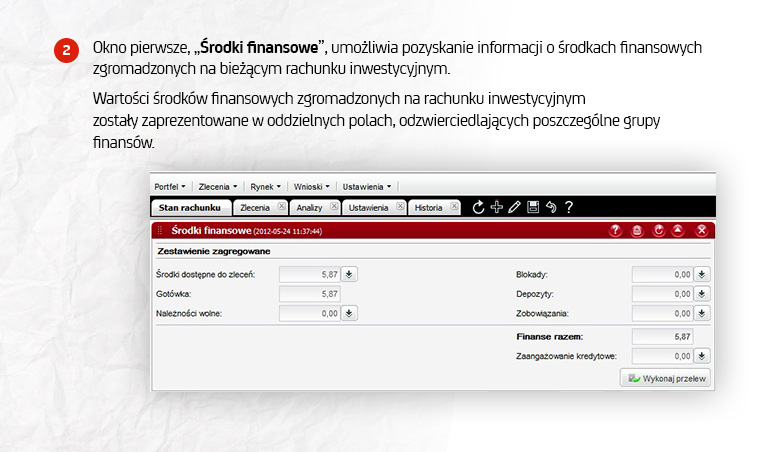Close the Analizy tab

point(334,206)
